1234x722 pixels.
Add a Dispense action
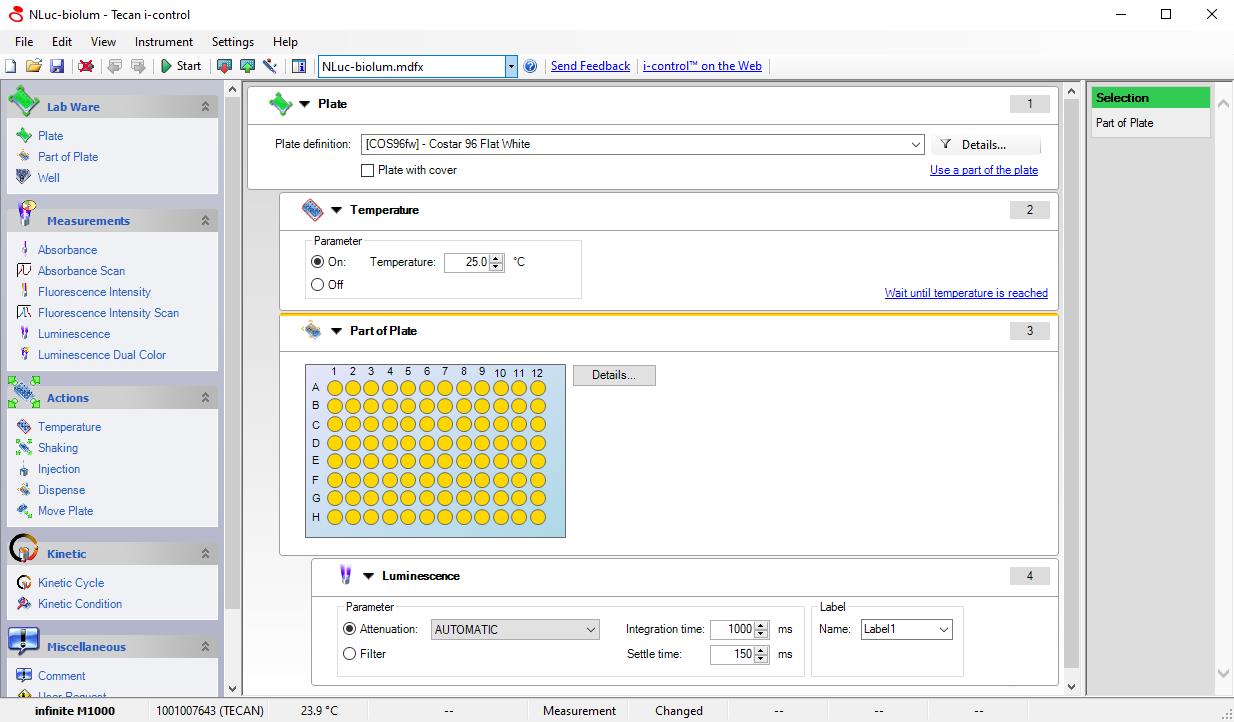point(61,490)
